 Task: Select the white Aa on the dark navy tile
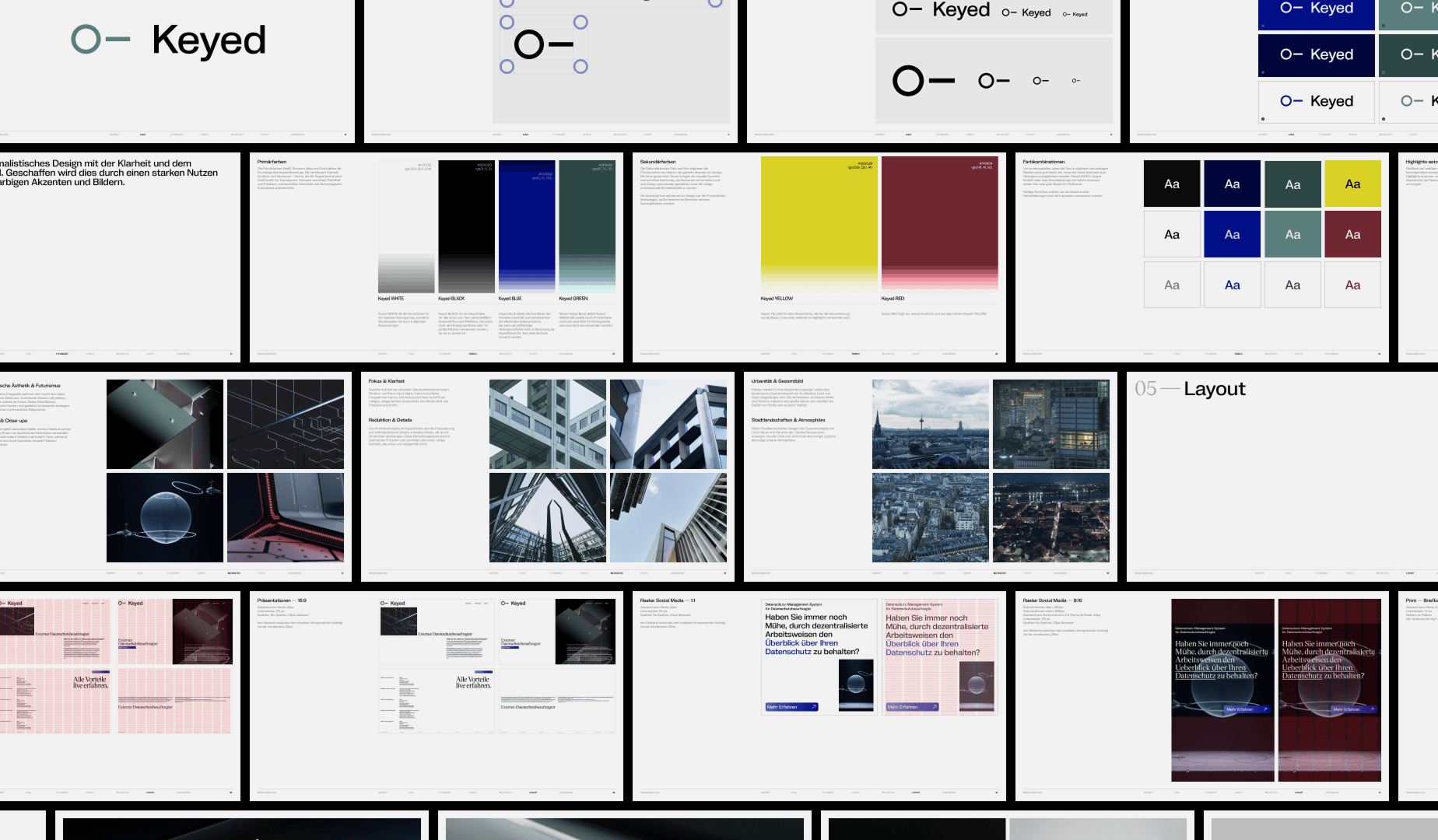[1232, 184]
